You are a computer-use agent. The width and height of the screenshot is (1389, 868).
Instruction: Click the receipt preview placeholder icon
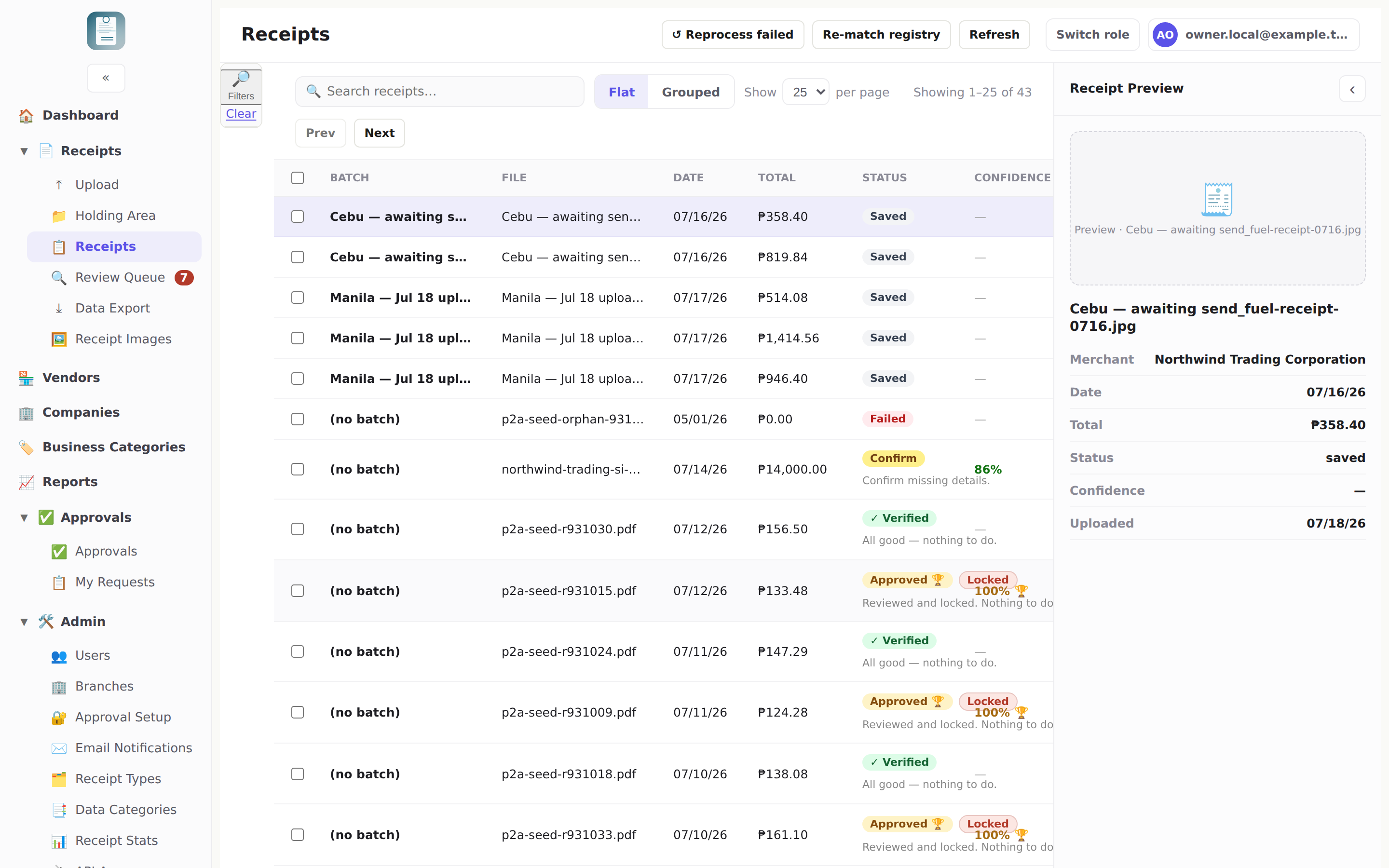coord(1217,199)
